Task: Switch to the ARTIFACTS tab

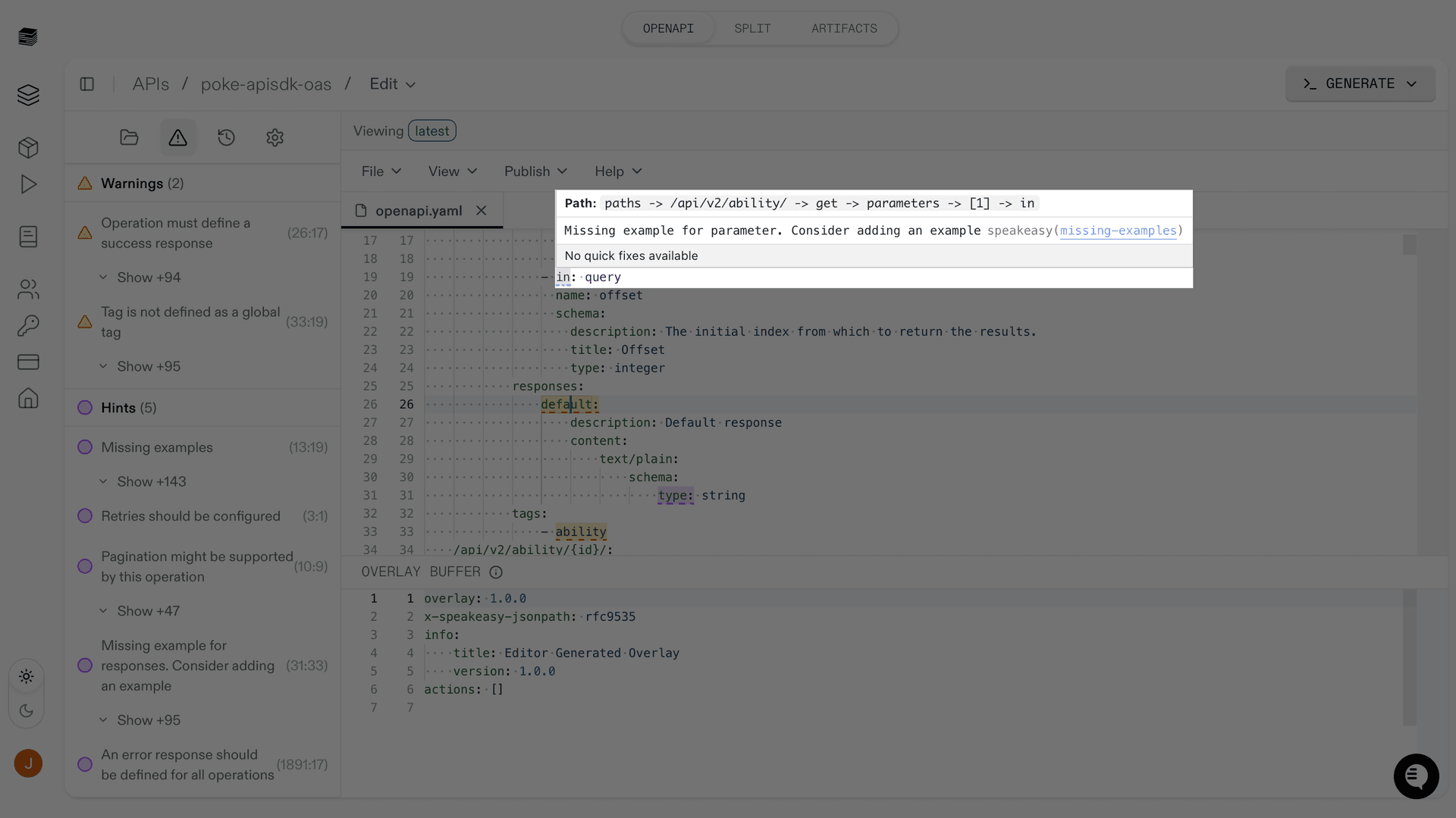Action: coord(844,29)
